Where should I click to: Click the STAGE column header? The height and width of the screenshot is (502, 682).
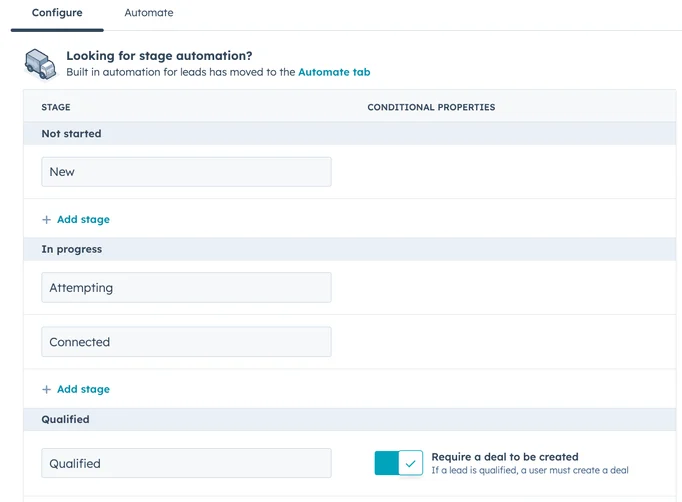tap(56, 107)
